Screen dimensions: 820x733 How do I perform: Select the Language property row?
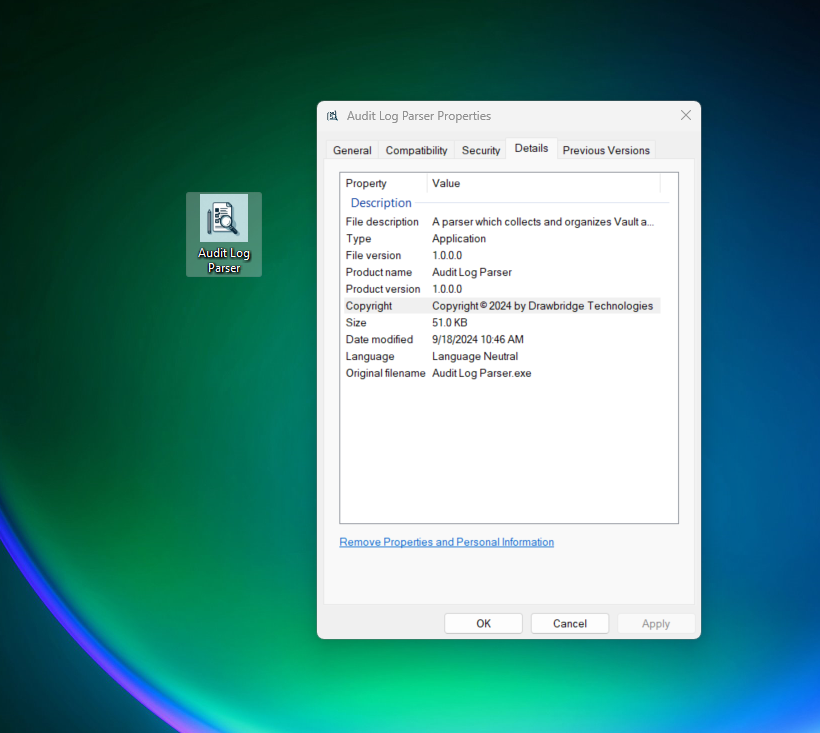click(x=502, y=356)
